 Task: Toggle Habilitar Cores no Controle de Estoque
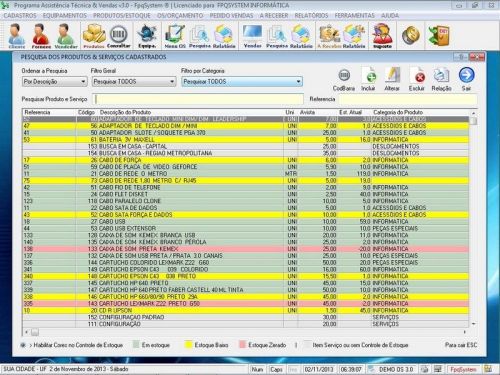pos(23,345)
